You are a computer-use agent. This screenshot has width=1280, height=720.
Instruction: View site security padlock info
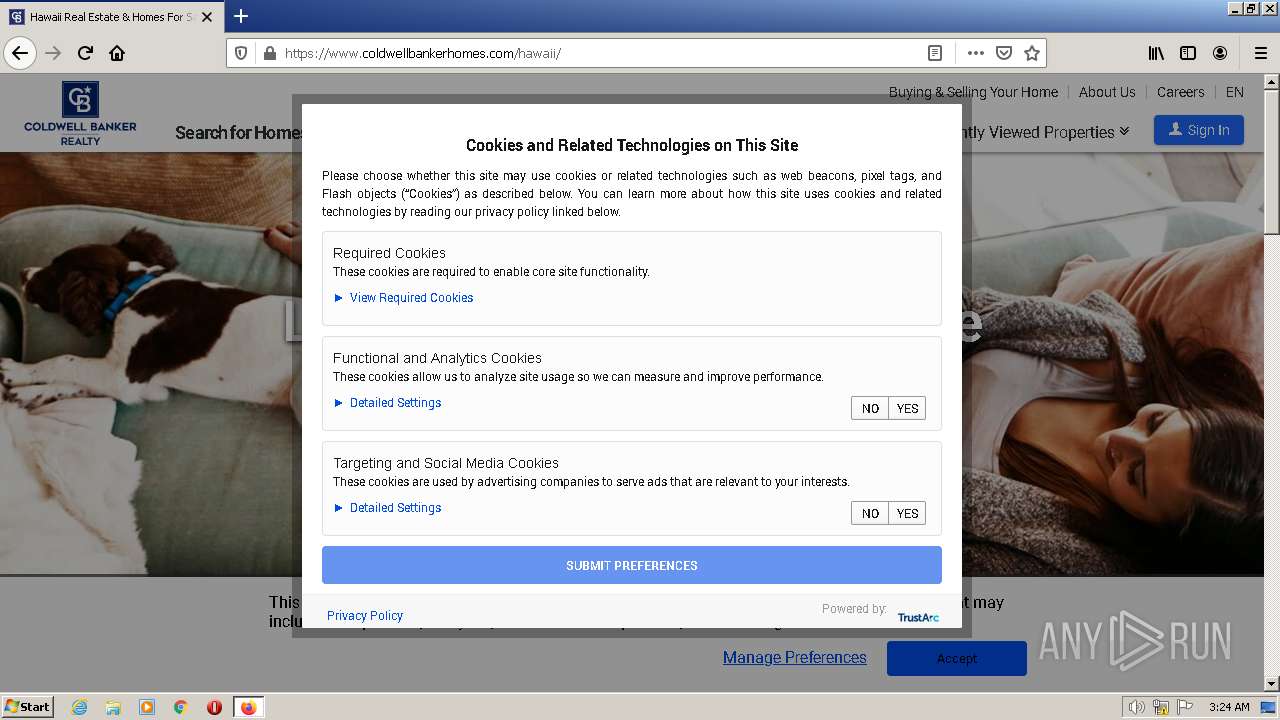269,53
